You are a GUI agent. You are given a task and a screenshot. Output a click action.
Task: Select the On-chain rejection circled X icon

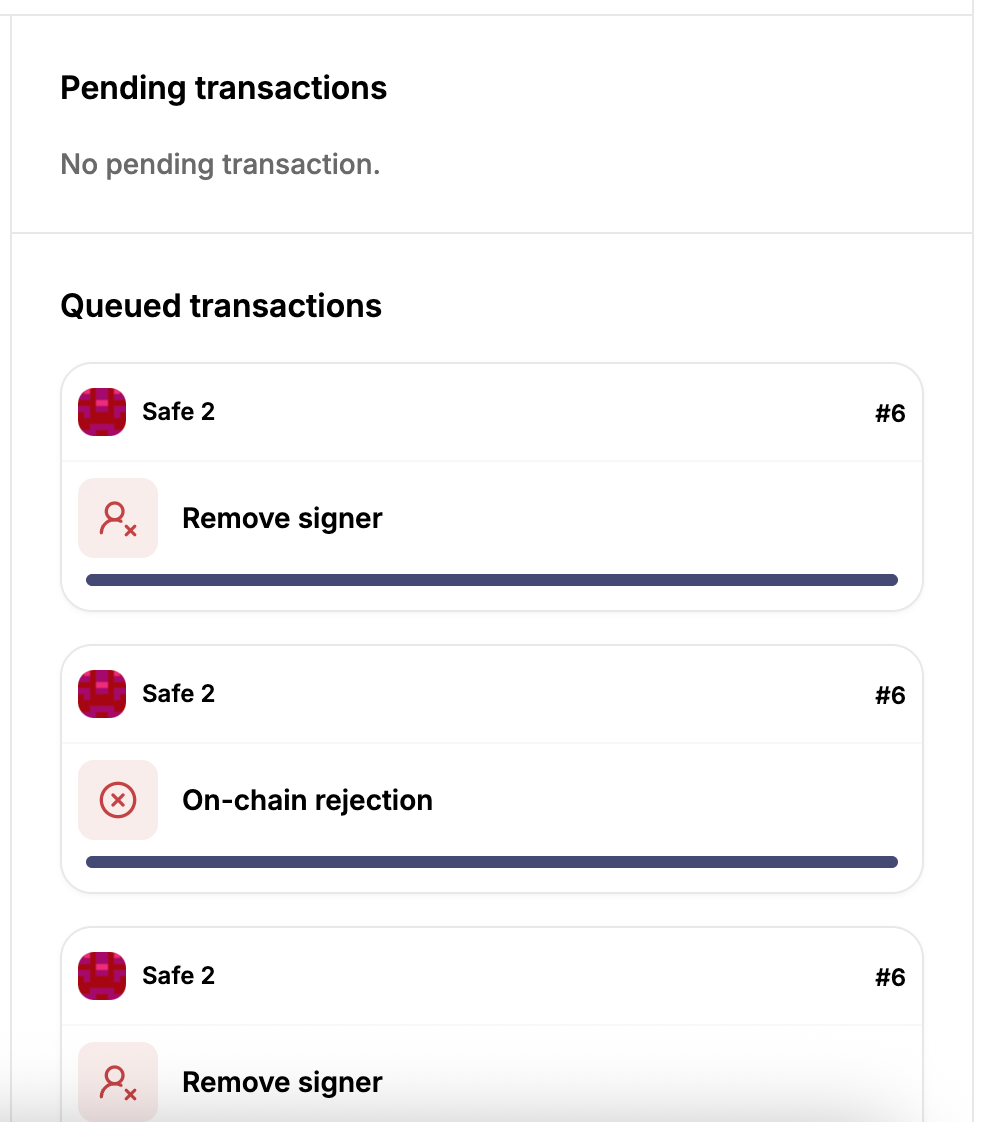118,800
